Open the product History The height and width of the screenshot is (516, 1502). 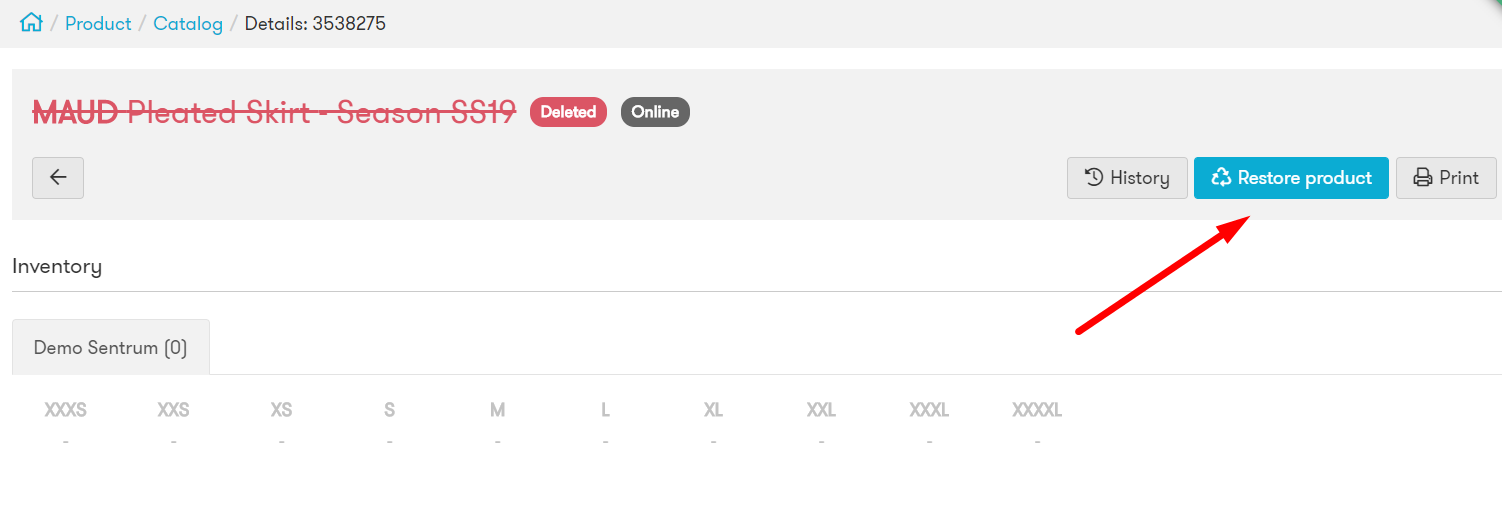pyautogui.click(x=1127, y=178)
